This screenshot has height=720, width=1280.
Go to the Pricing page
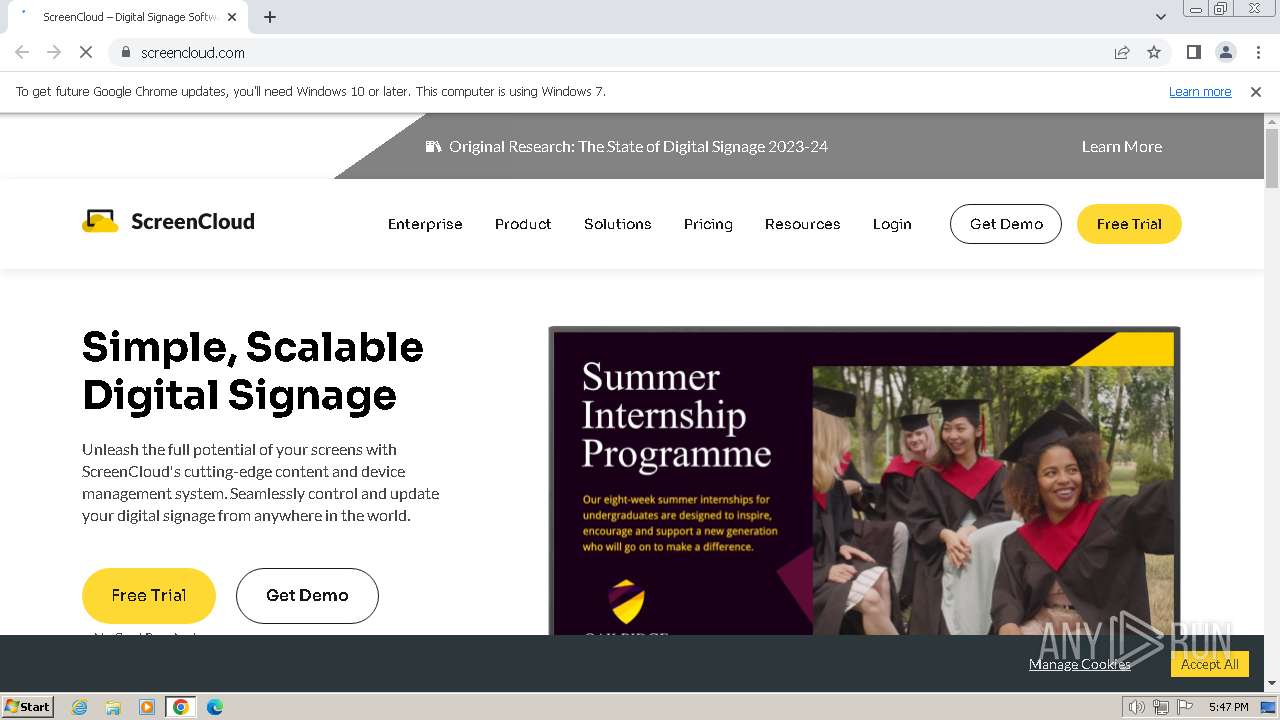tap(708, 224)
